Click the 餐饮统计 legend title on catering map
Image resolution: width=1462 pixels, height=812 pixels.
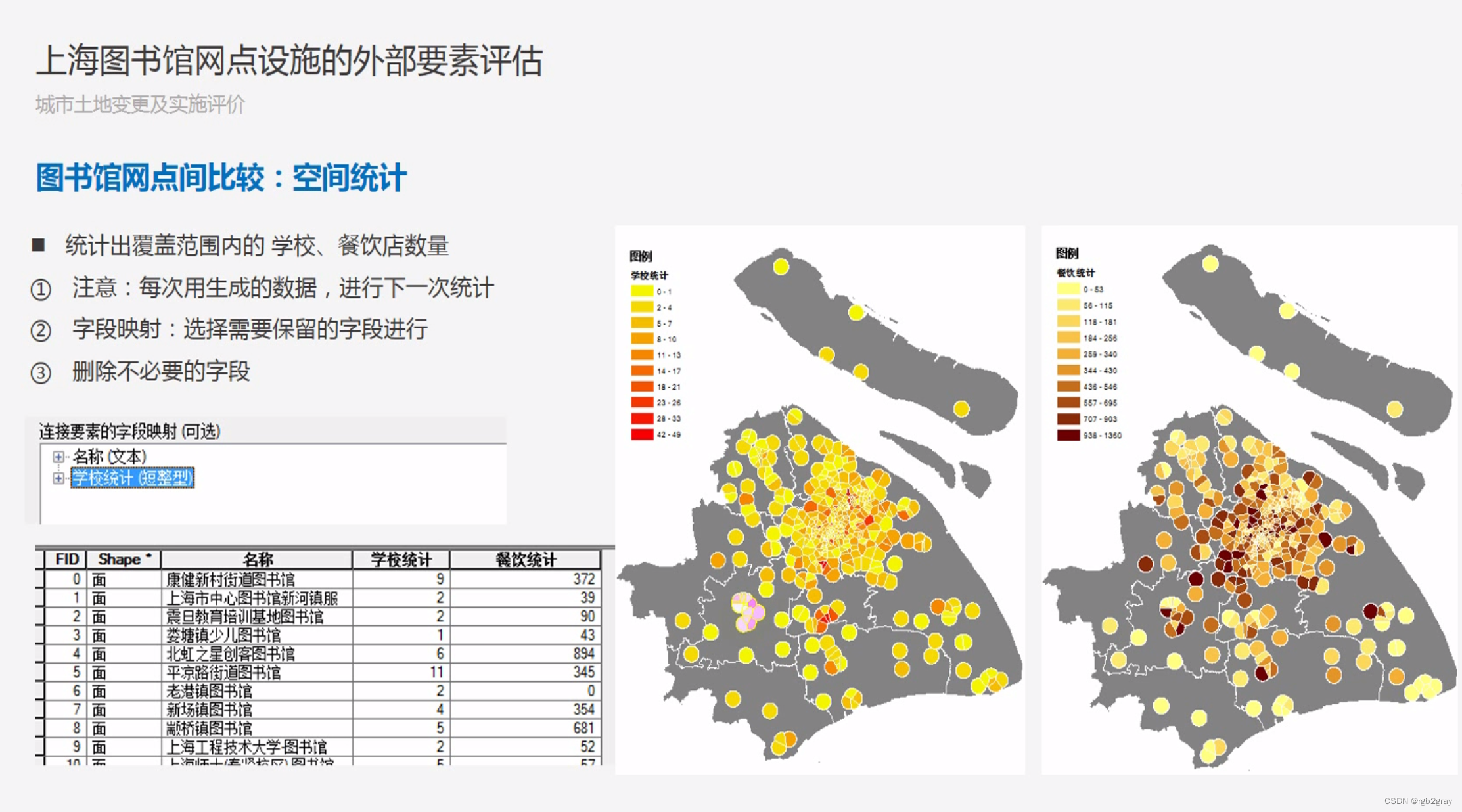[1076, 273]
